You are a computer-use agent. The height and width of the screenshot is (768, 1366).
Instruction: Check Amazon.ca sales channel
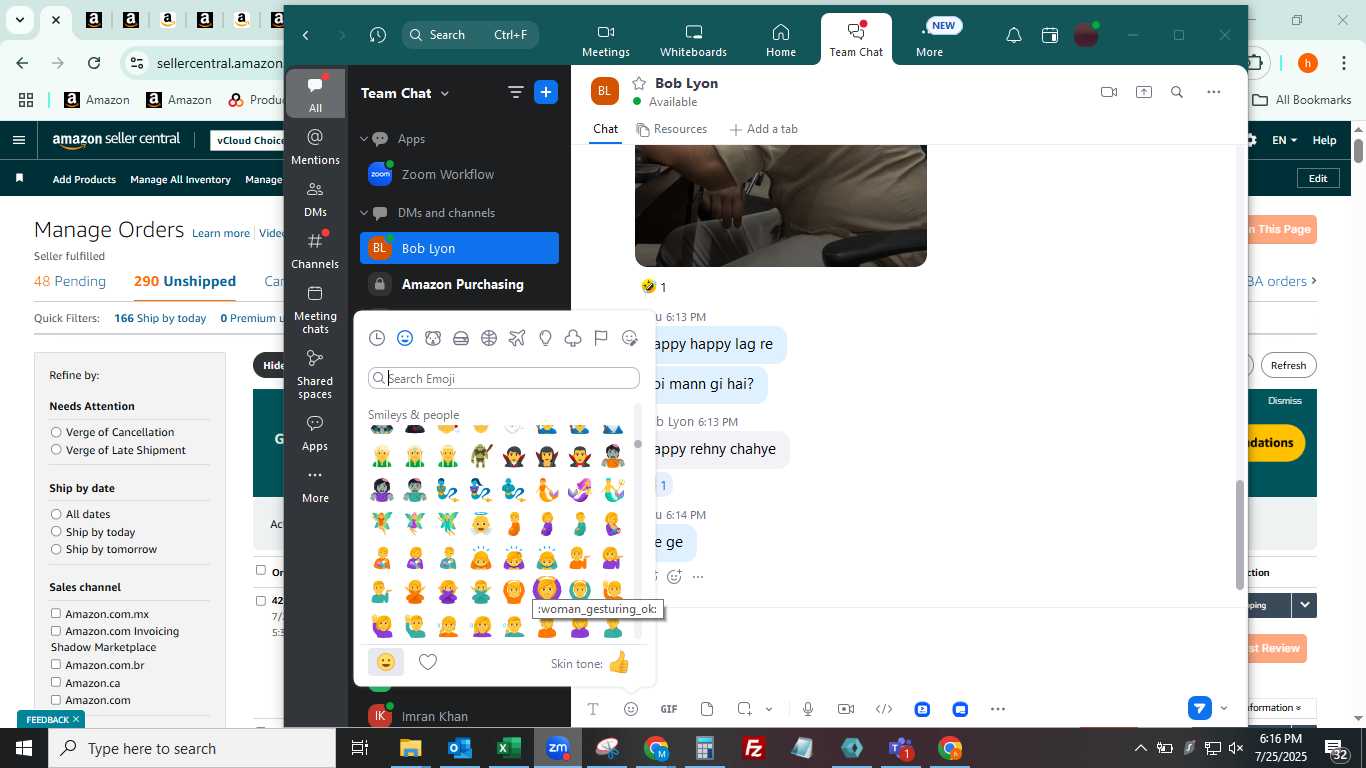pos(56,683)
